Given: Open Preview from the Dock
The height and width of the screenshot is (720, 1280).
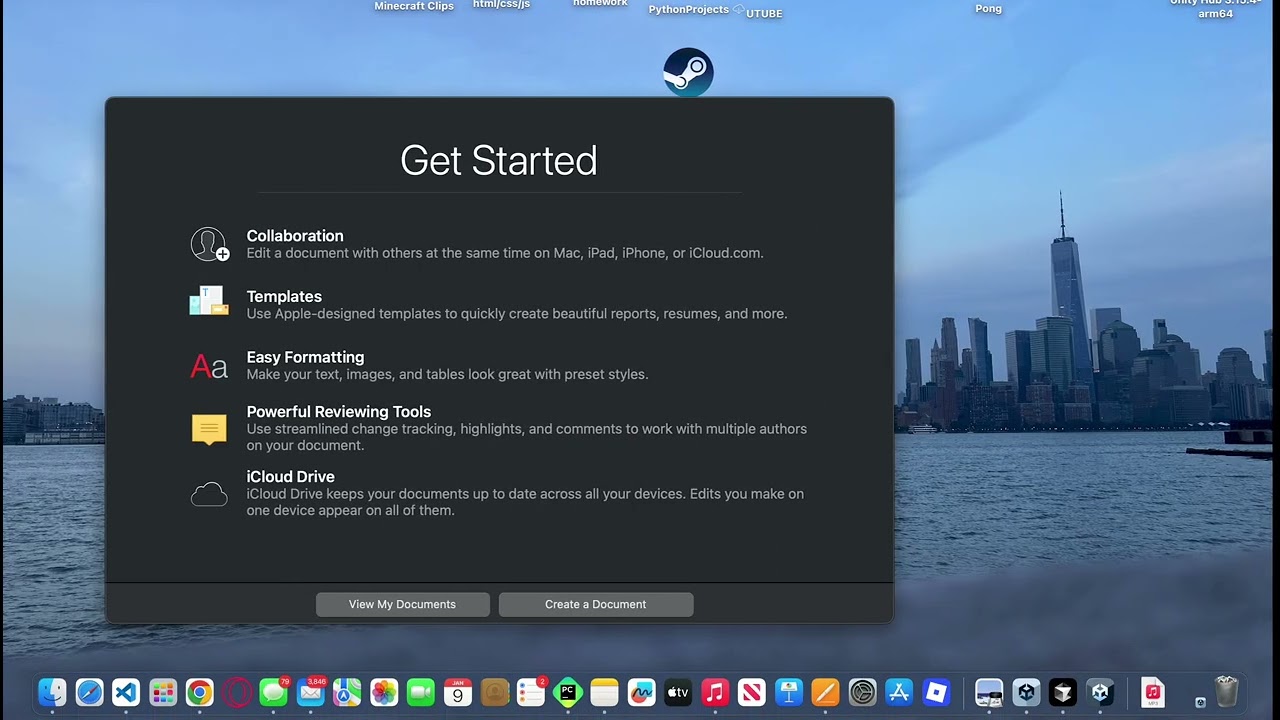Looking at the screenshot, I should pos(989,692).
